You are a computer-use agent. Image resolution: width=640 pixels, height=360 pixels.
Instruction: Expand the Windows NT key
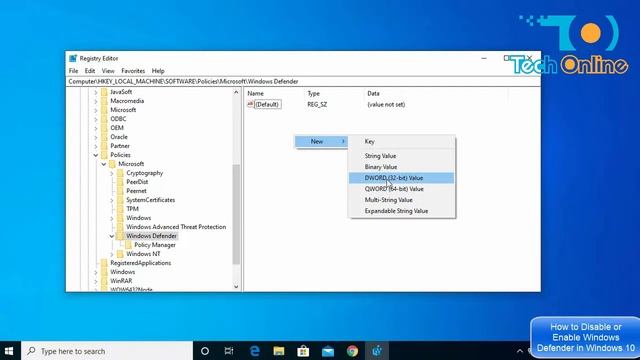(x=112, y=254)
